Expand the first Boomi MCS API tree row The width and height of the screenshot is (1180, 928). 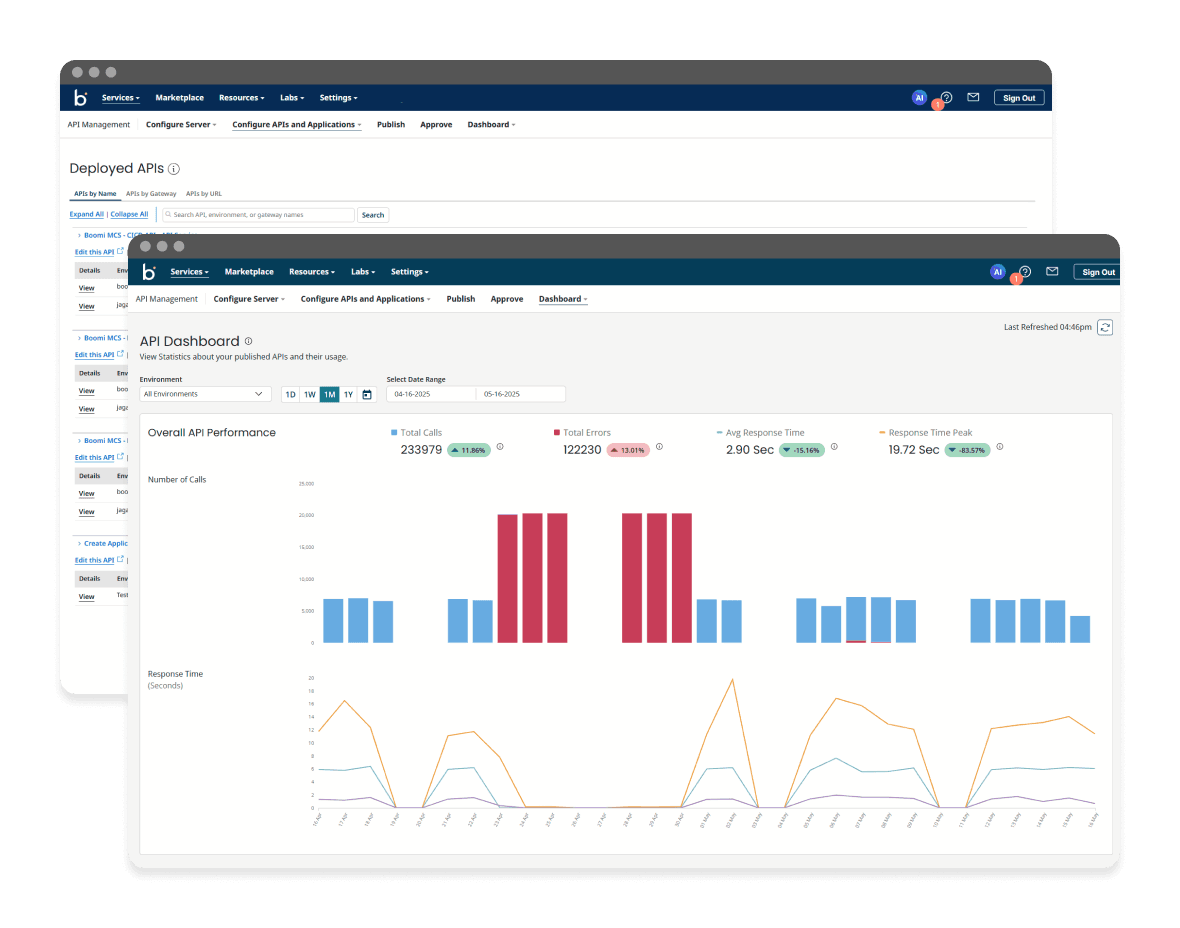[80, 235]
